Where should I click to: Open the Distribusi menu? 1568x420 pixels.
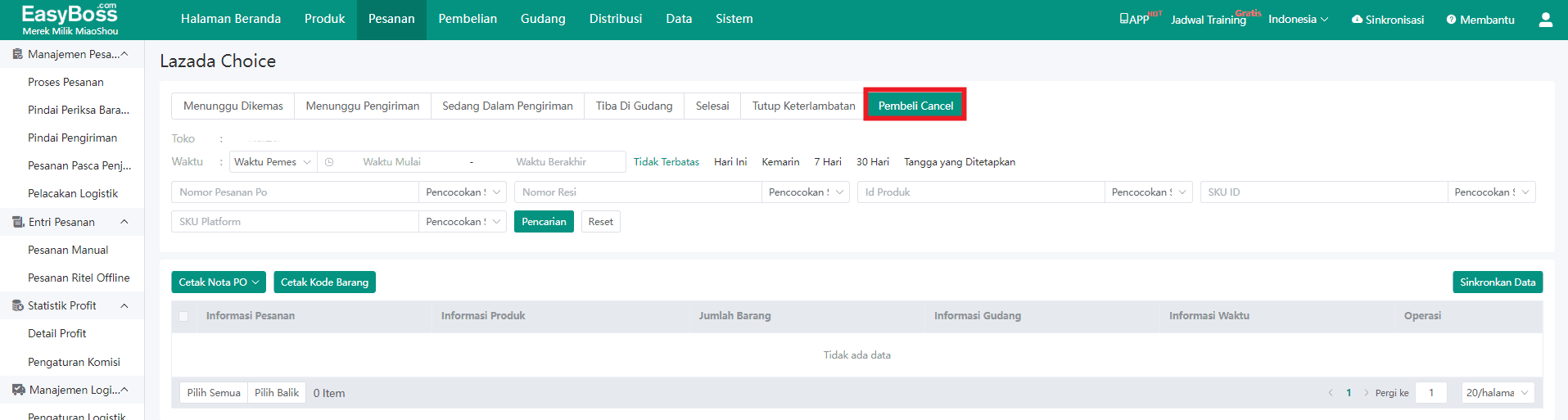616,19
